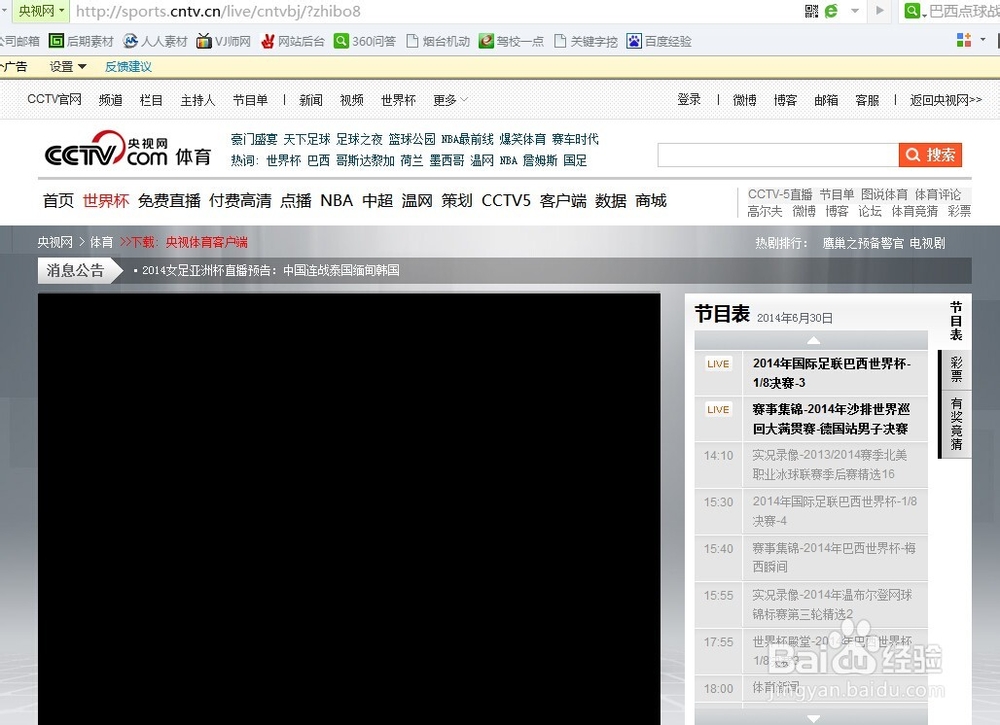Click the go/forward arrow next to address bar
Viewport: 1000px width, 725px height.
(x=880, y=11)
